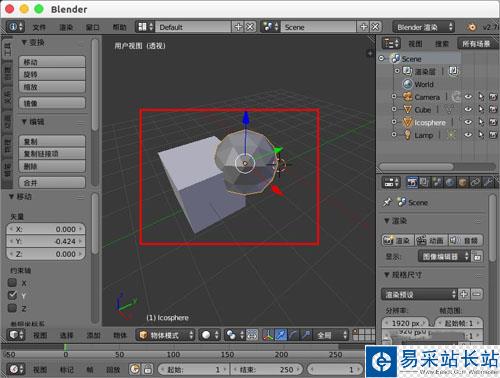The height and width of the screenshot is (378, 500).
Task: Delete the Default screen layout with X
Action: tap(250, 27)
